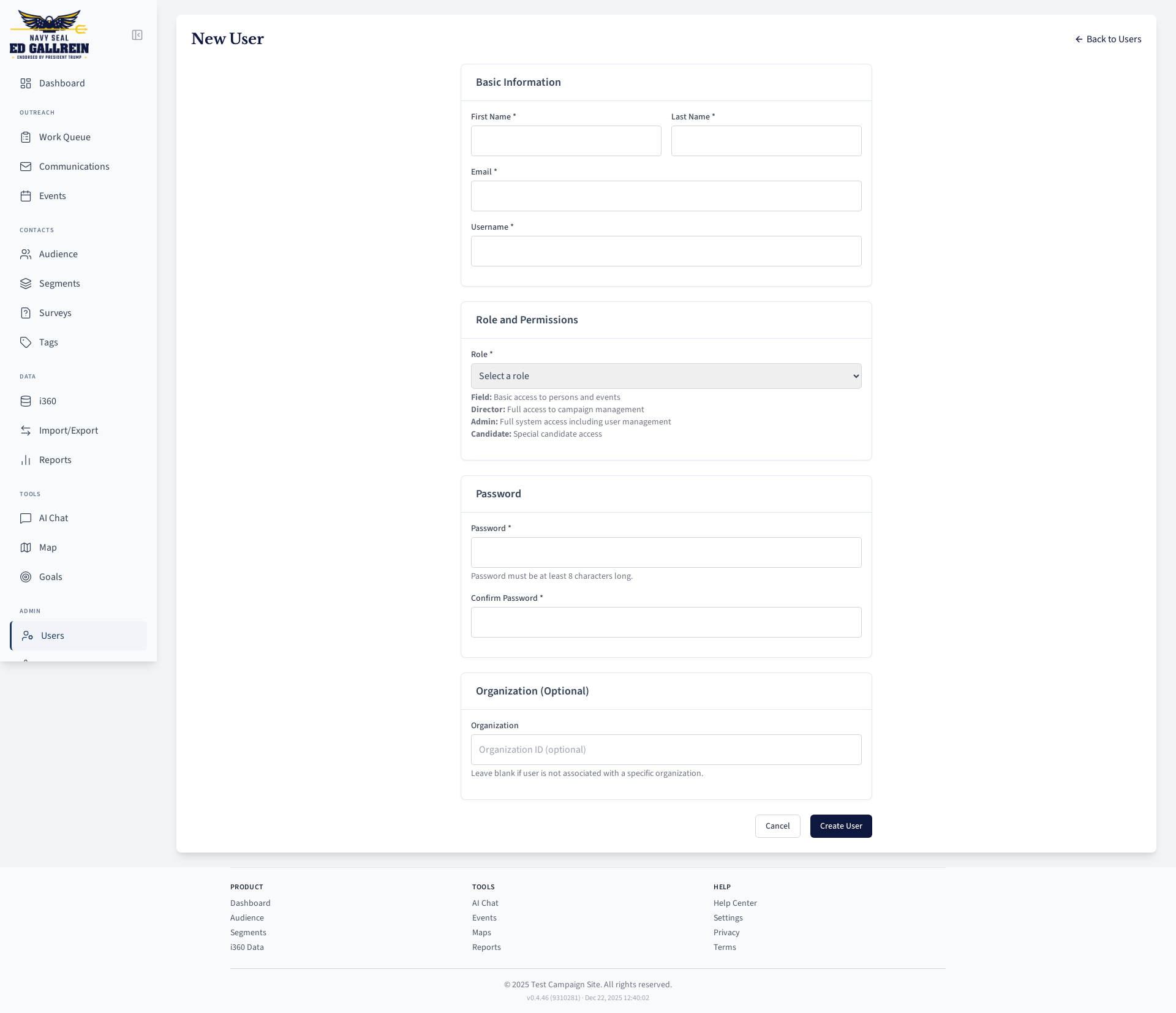Click the Email input field
This screenshot has width=1176, height=1013.
tap(666, 196)
